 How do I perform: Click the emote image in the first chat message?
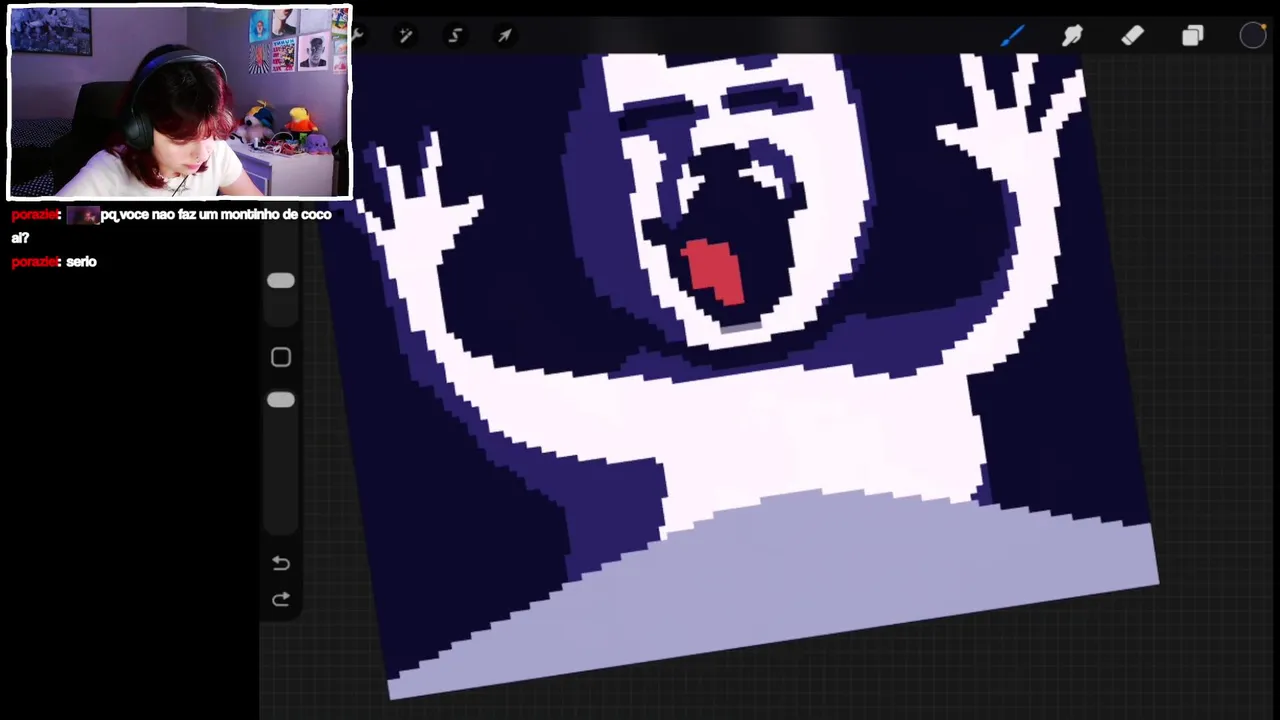(x=83, y=215)
